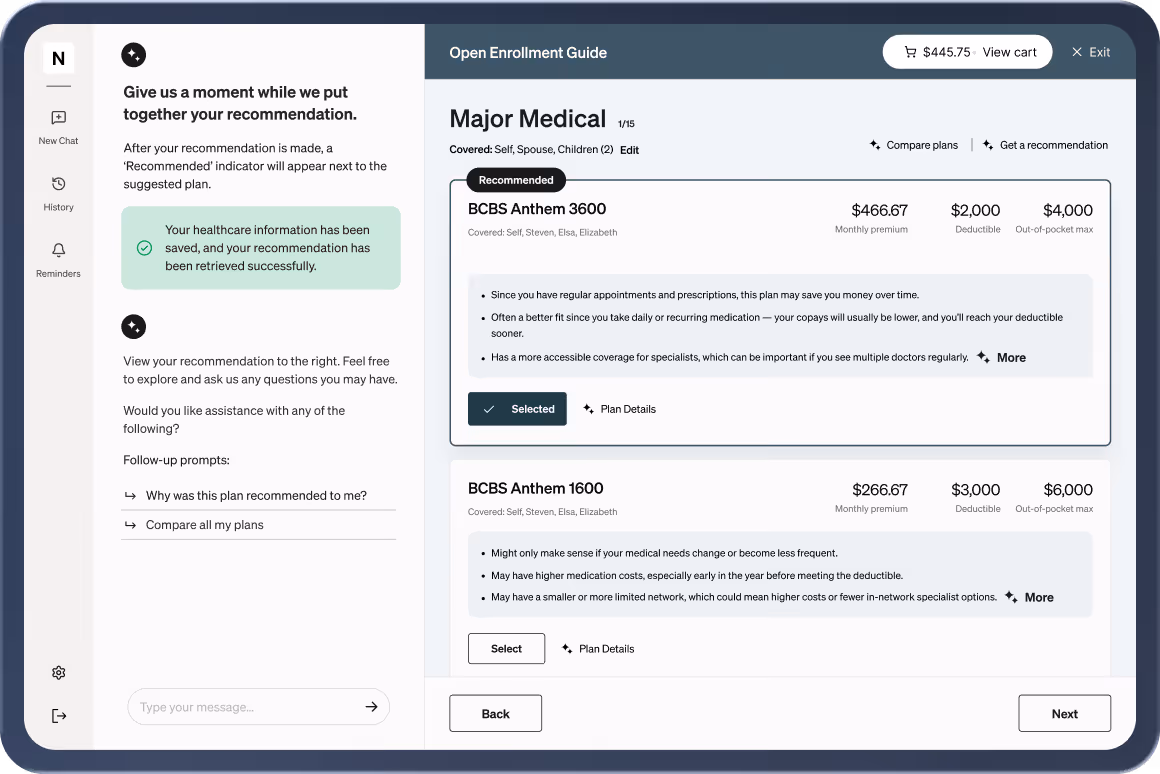Click the $4,000 out-of-pocket max
The width and height of the screenshot is (1160, 774).
pos(1068,210)
